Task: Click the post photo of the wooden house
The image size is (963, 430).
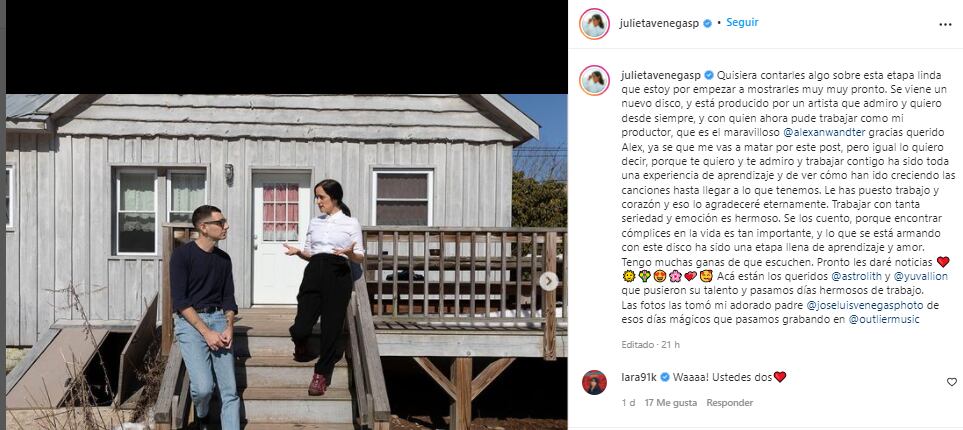Action: click(x=287, y=262)
